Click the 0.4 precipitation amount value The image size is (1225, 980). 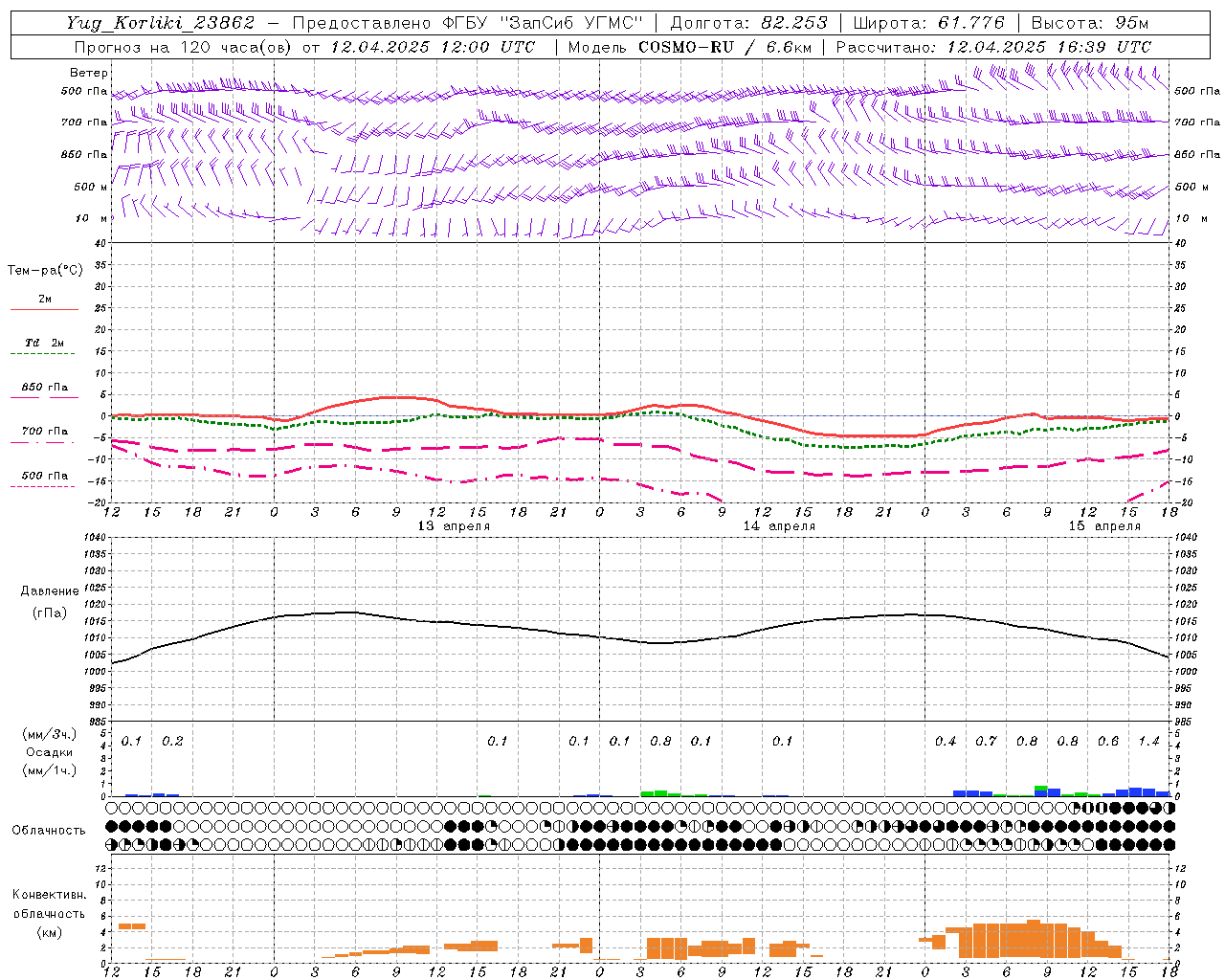[x=946, y=742]
